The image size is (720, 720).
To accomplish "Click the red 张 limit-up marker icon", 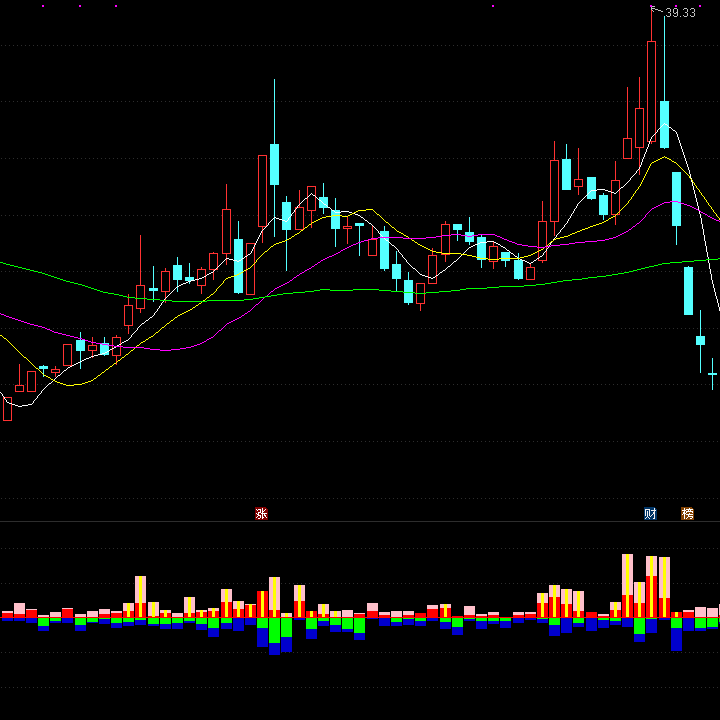I will [261, 513].
